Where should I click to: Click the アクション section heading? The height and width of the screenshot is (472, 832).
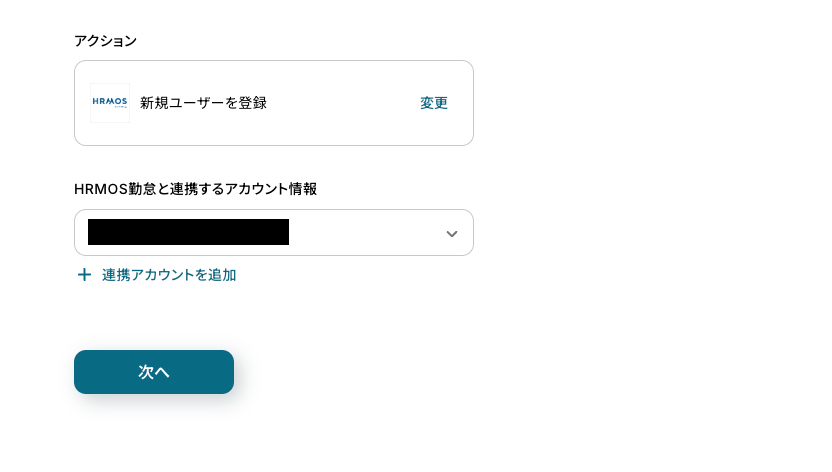pos(105,41)
